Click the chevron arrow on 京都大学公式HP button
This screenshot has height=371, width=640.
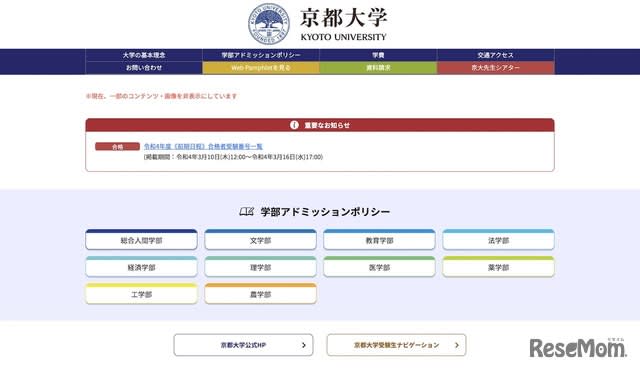304,345
